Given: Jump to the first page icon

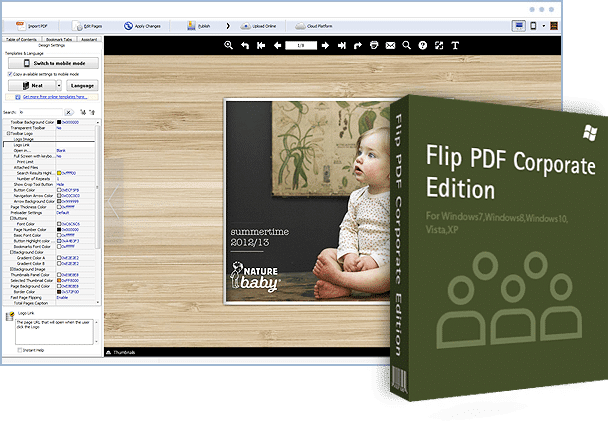Looking at the screenshot, I should click(x=261, y=45).
